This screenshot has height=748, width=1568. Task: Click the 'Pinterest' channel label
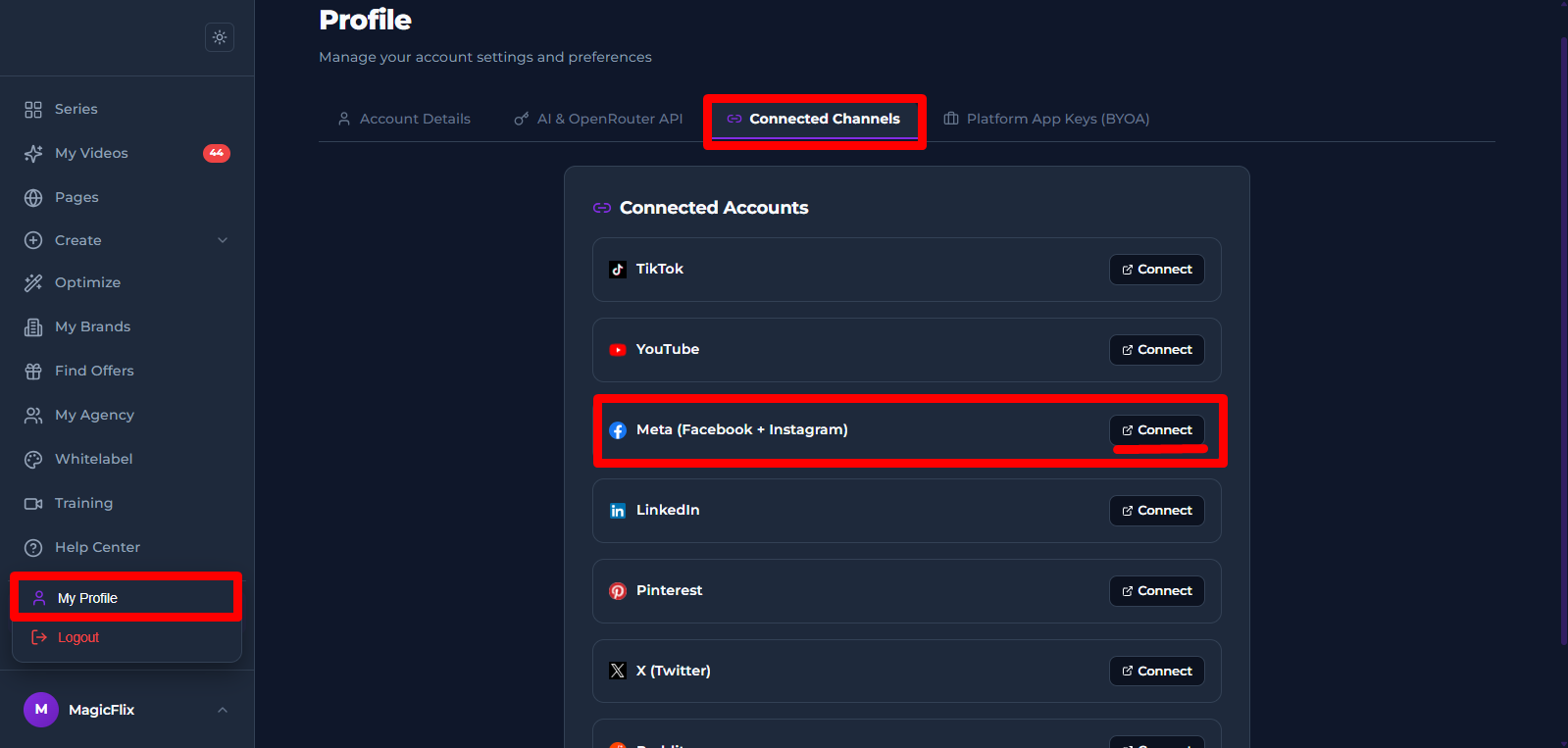click(670, 590)
